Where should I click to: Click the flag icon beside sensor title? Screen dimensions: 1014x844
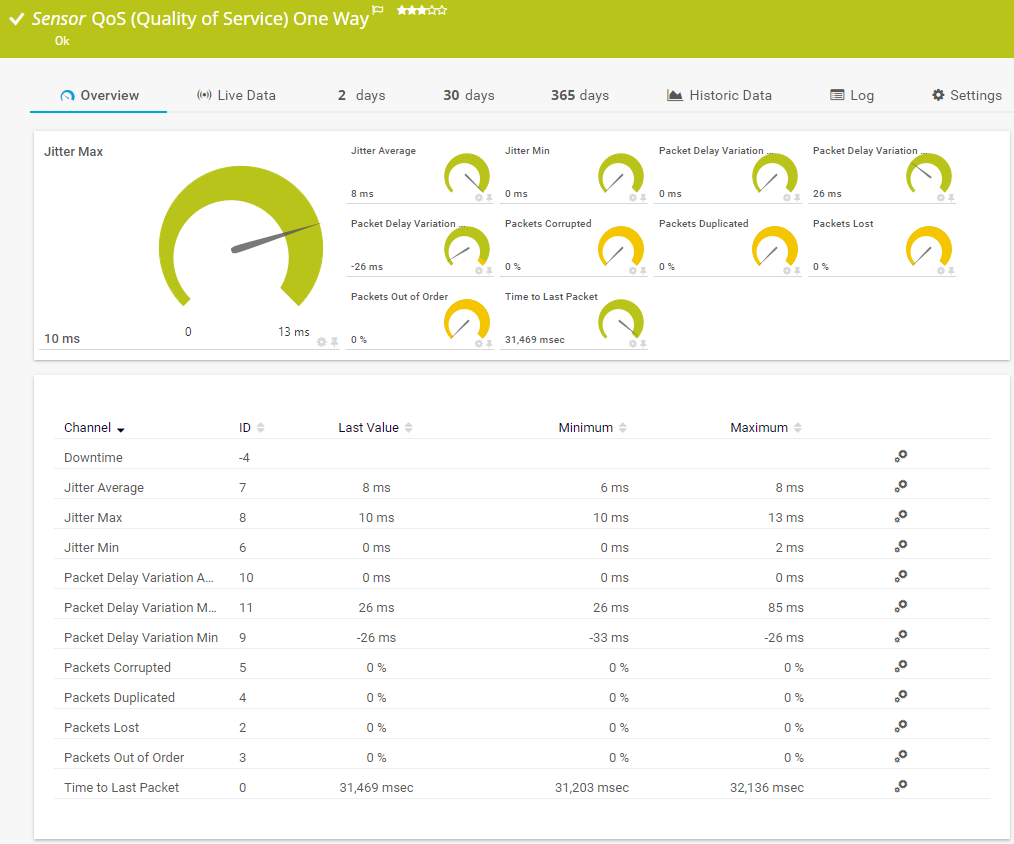pos(378,10)
